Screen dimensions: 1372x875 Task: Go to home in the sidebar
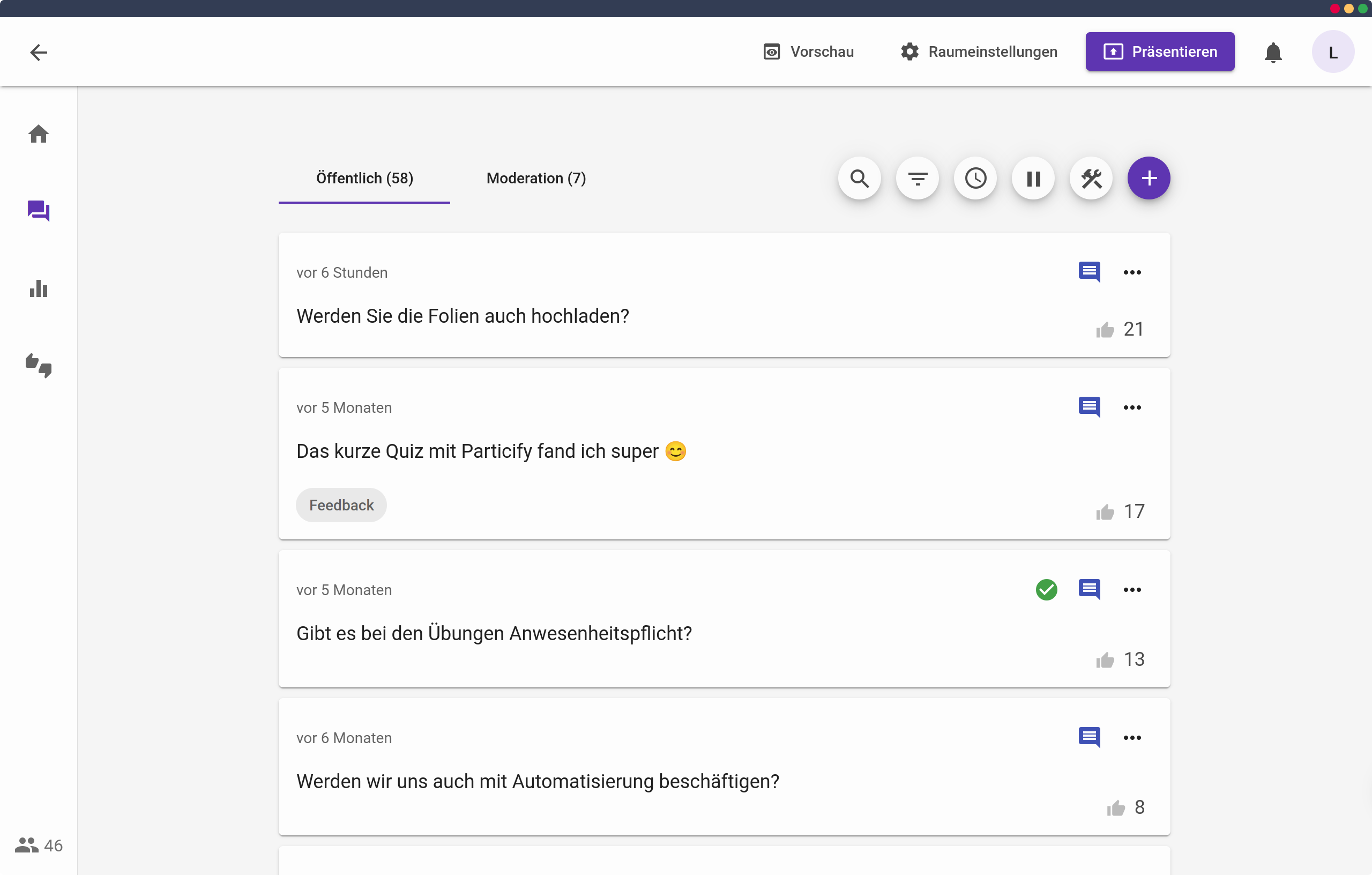pyautogui.click(x=38, y=135)
